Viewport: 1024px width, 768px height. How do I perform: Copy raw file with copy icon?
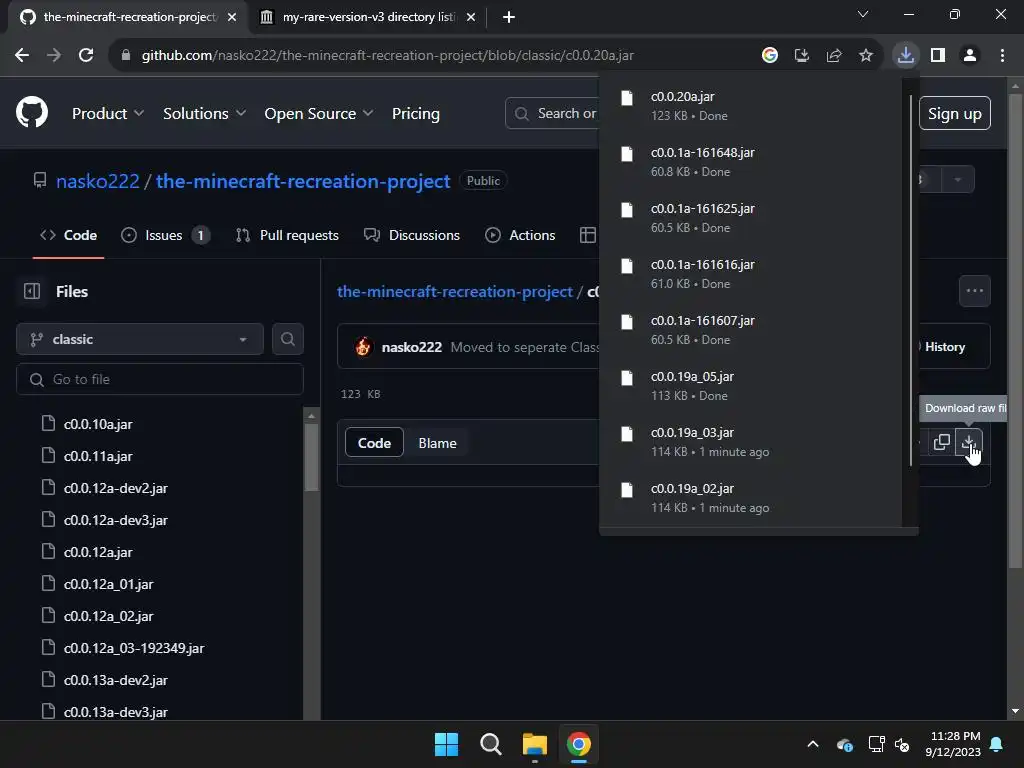(x=941, y=442)
